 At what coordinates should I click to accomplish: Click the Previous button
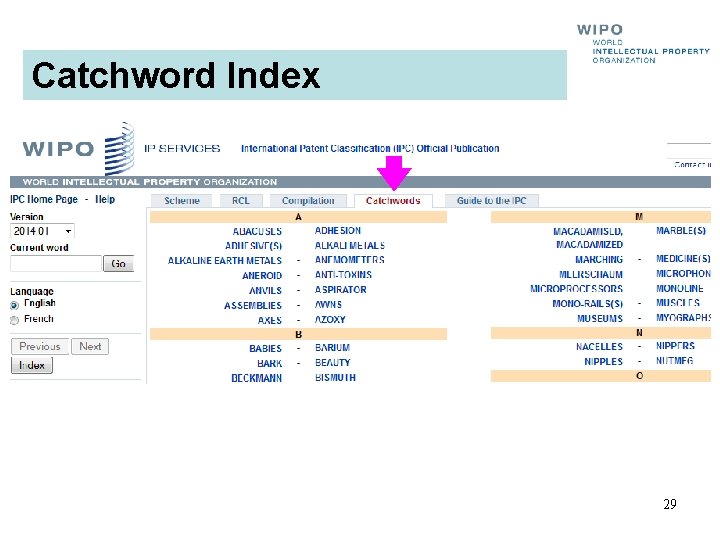coord(40,346)
